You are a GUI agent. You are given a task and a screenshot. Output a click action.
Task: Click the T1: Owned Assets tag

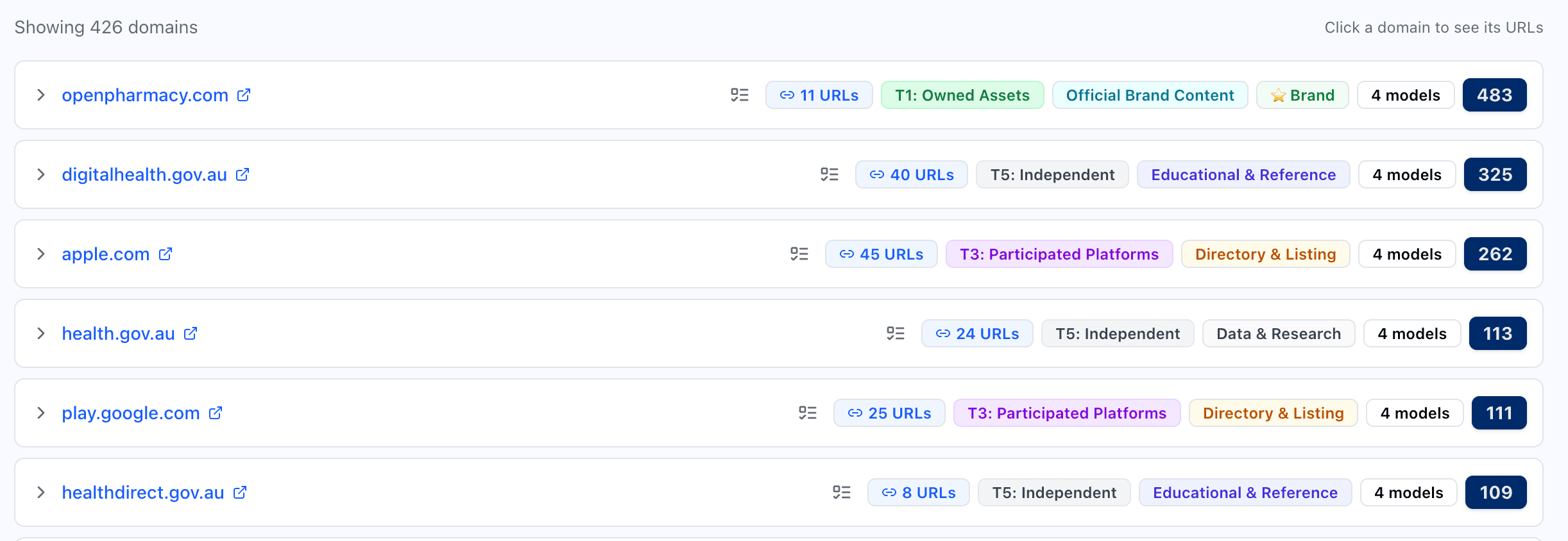[x=962, y=95]
